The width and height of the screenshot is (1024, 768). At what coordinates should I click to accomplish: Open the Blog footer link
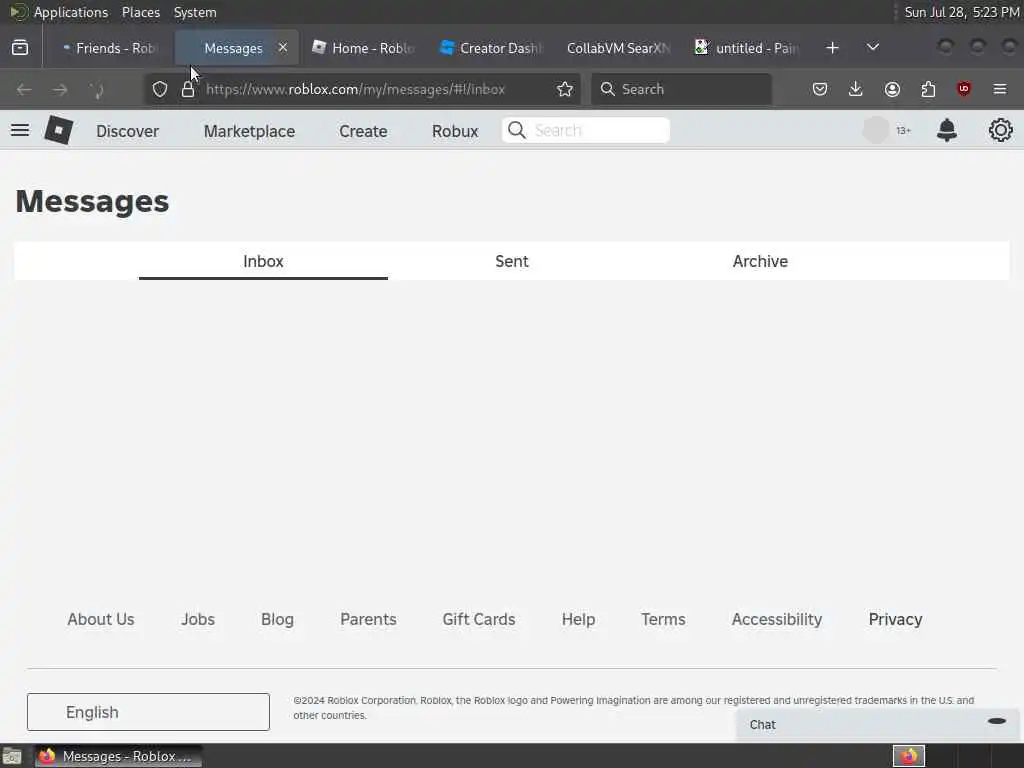pyautogui.click(x=277, y=619)
